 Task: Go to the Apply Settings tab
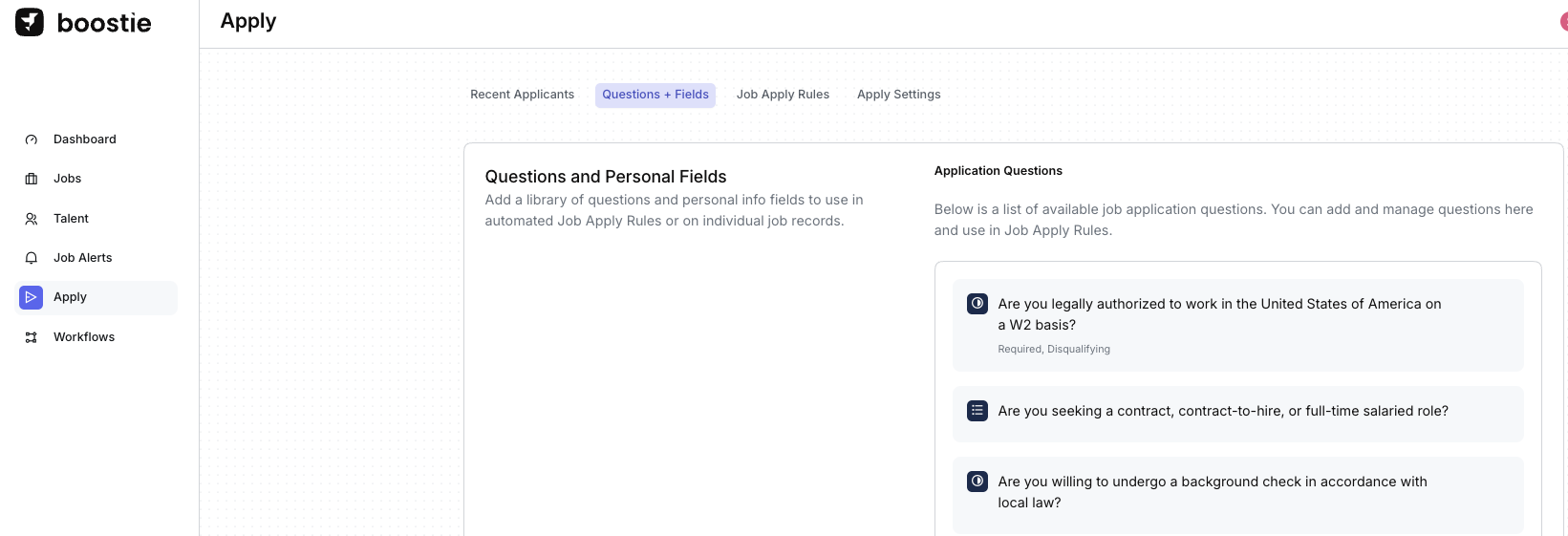pyautogui.click(x=898, y=95)
